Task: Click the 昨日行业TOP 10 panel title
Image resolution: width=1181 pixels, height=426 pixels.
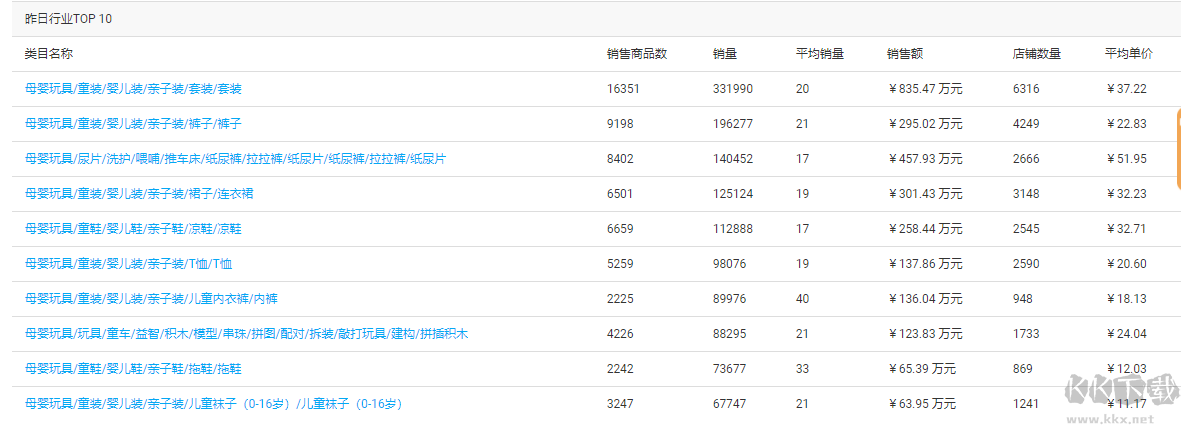Action: click(x=69, y=19)
